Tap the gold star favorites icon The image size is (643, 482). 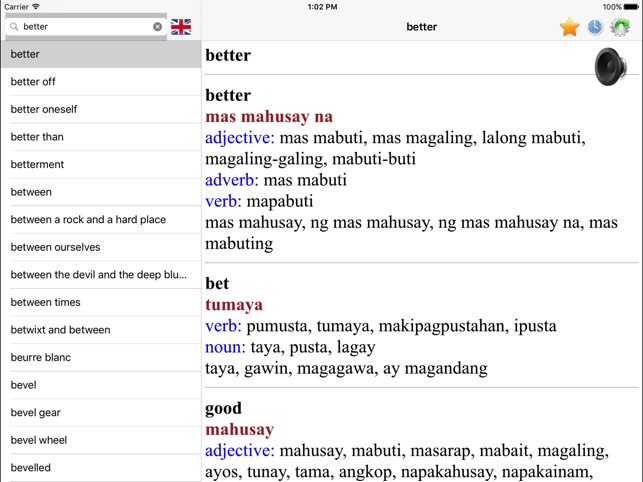569,27
